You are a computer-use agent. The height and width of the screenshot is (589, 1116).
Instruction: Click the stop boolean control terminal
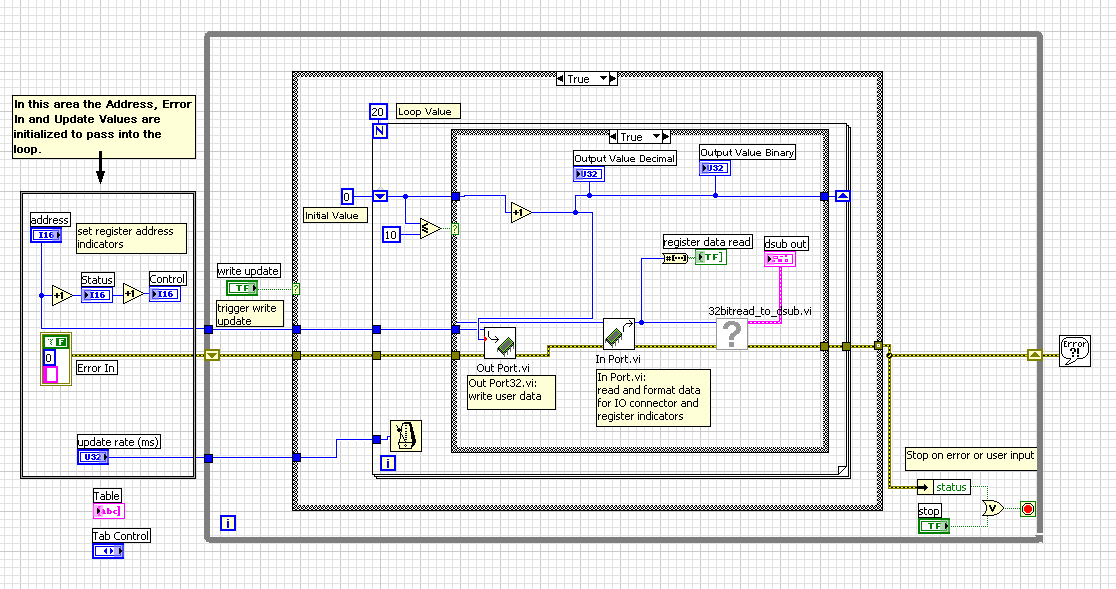934,526
